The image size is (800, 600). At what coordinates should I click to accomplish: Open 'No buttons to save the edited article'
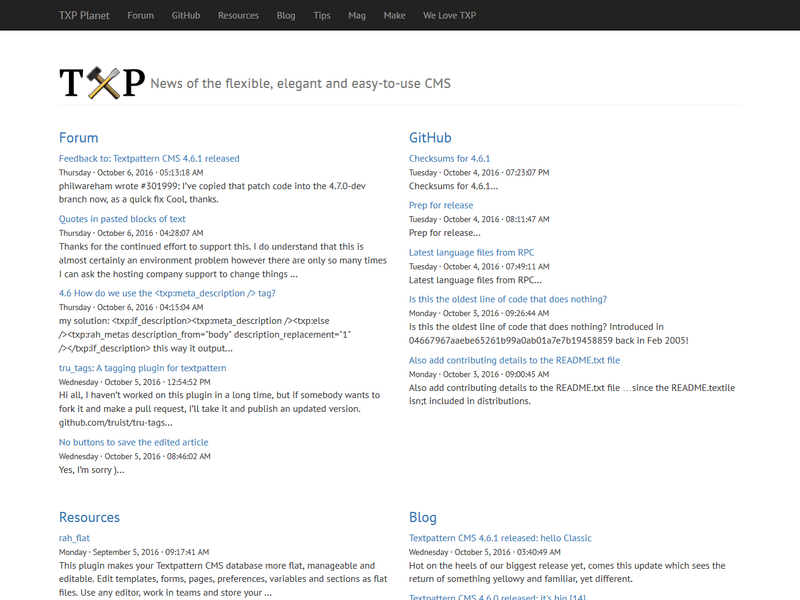click(x=134, y=442)
